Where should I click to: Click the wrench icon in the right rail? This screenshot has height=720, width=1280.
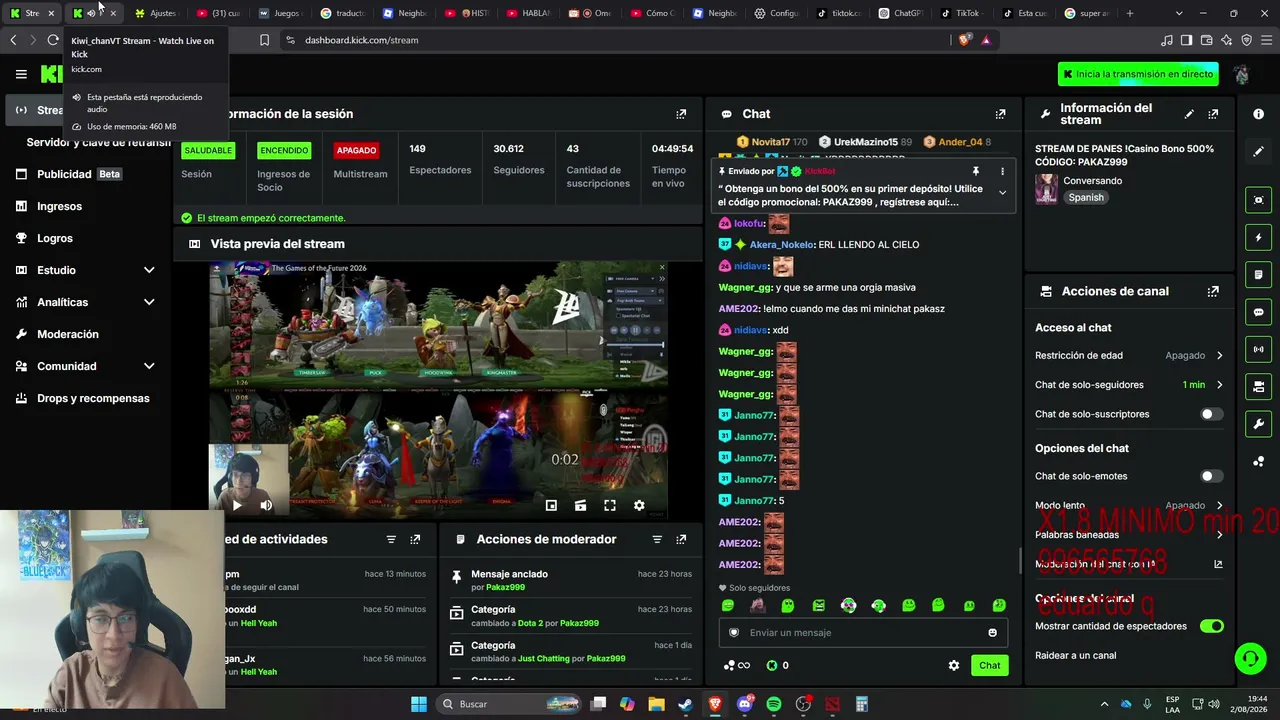coord(1258,424)
